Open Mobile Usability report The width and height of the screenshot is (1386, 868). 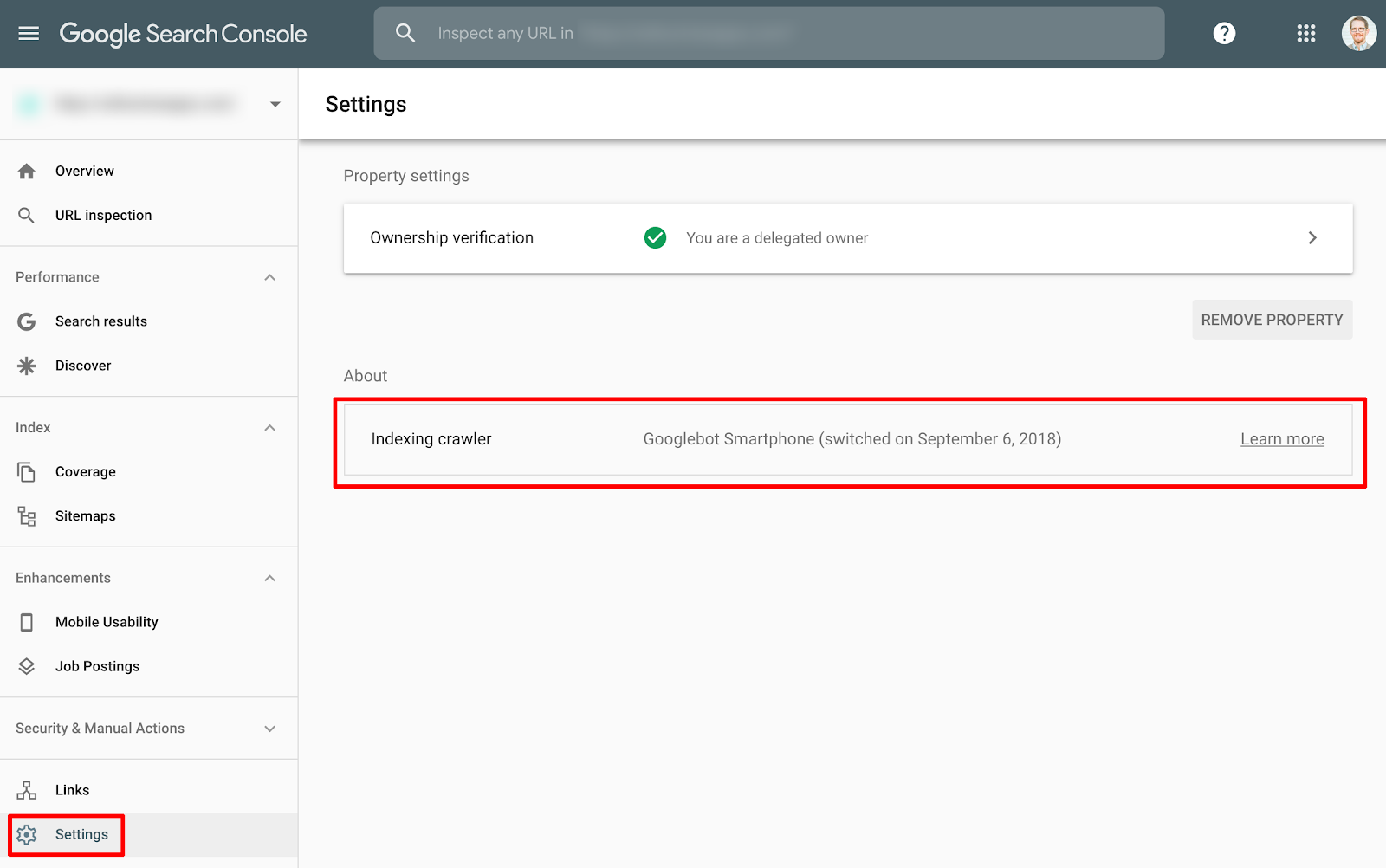click(107, 622)
